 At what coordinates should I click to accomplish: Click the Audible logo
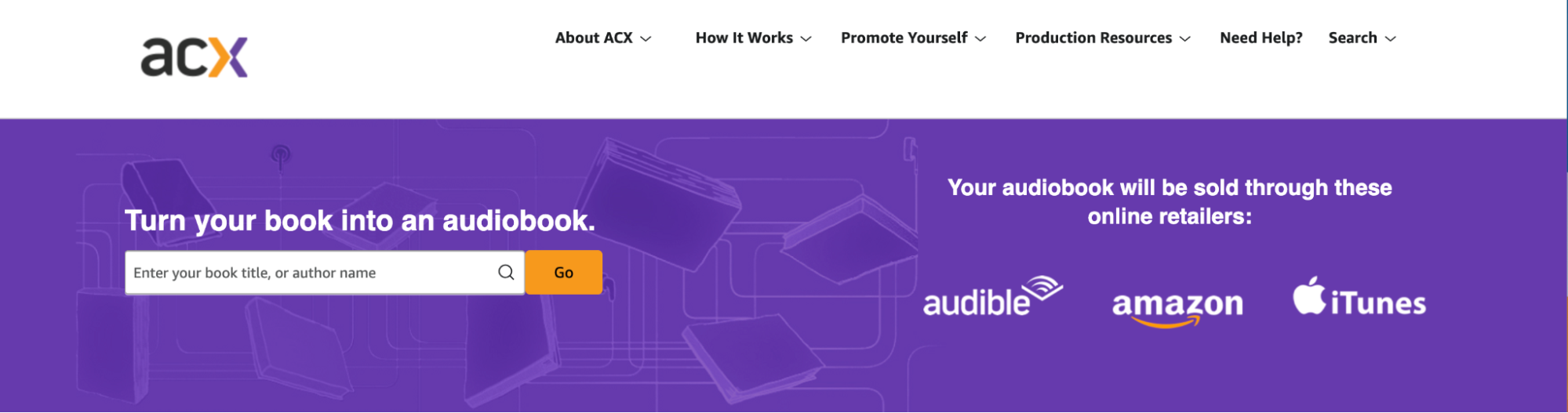click(x=992, y=298)
